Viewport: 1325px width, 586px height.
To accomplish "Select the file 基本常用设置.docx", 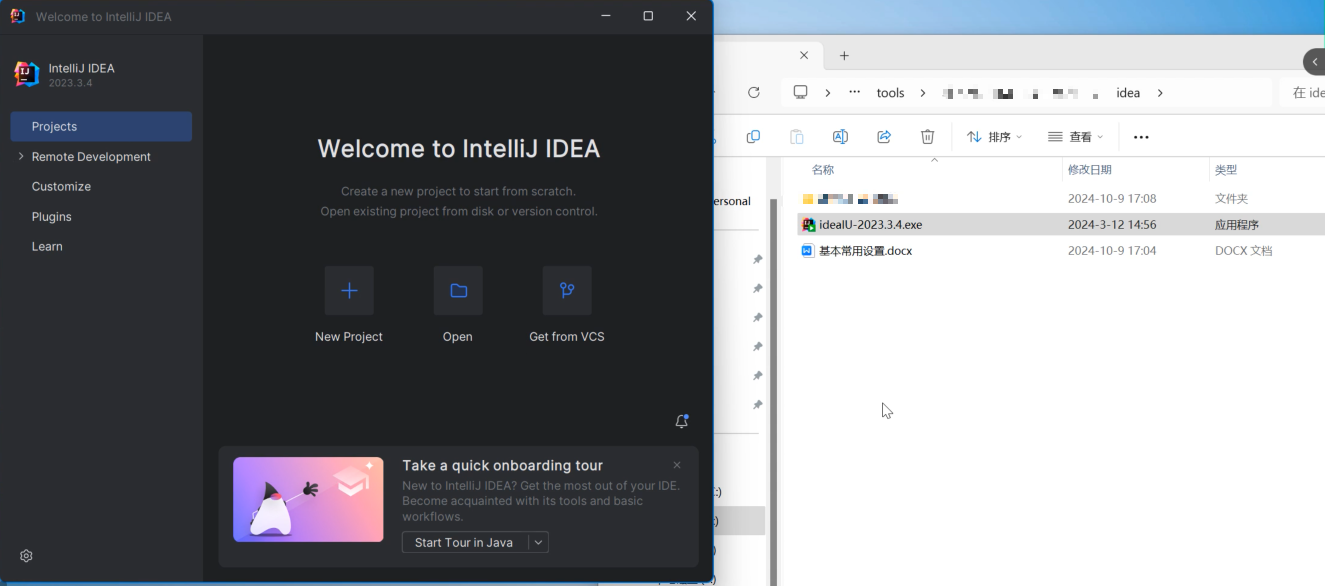I will [865, 251].
